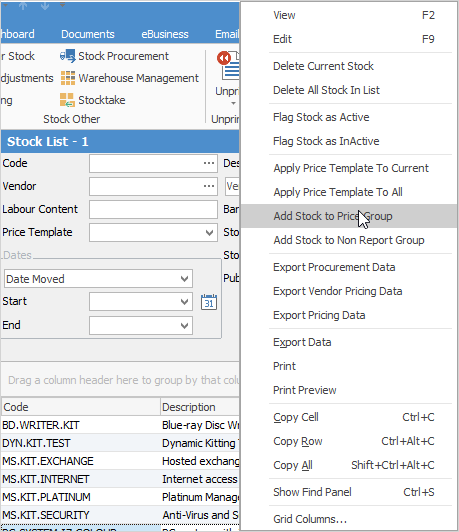Select Delete Current Stock

[x=349, y=66]
